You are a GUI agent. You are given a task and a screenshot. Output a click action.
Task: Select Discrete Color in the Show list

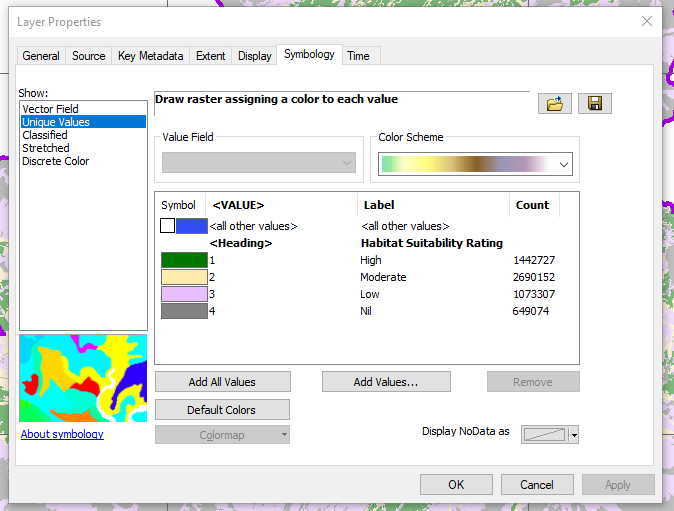(x=83, y=161)
